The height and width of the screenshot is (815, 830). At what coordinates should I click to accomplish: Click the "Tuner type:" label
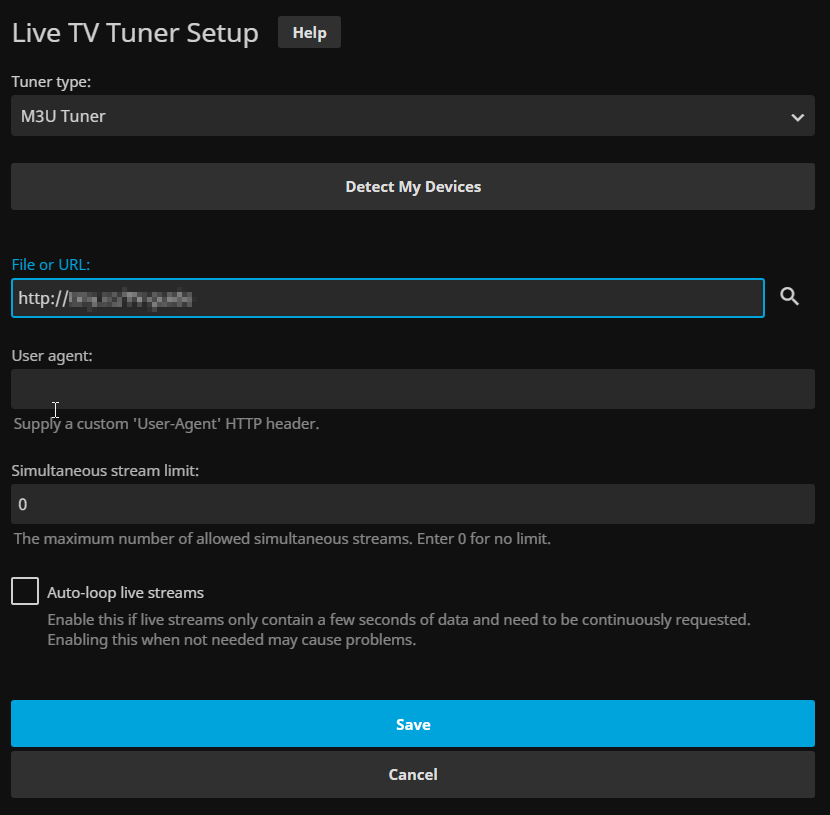(x=51, y=81)
